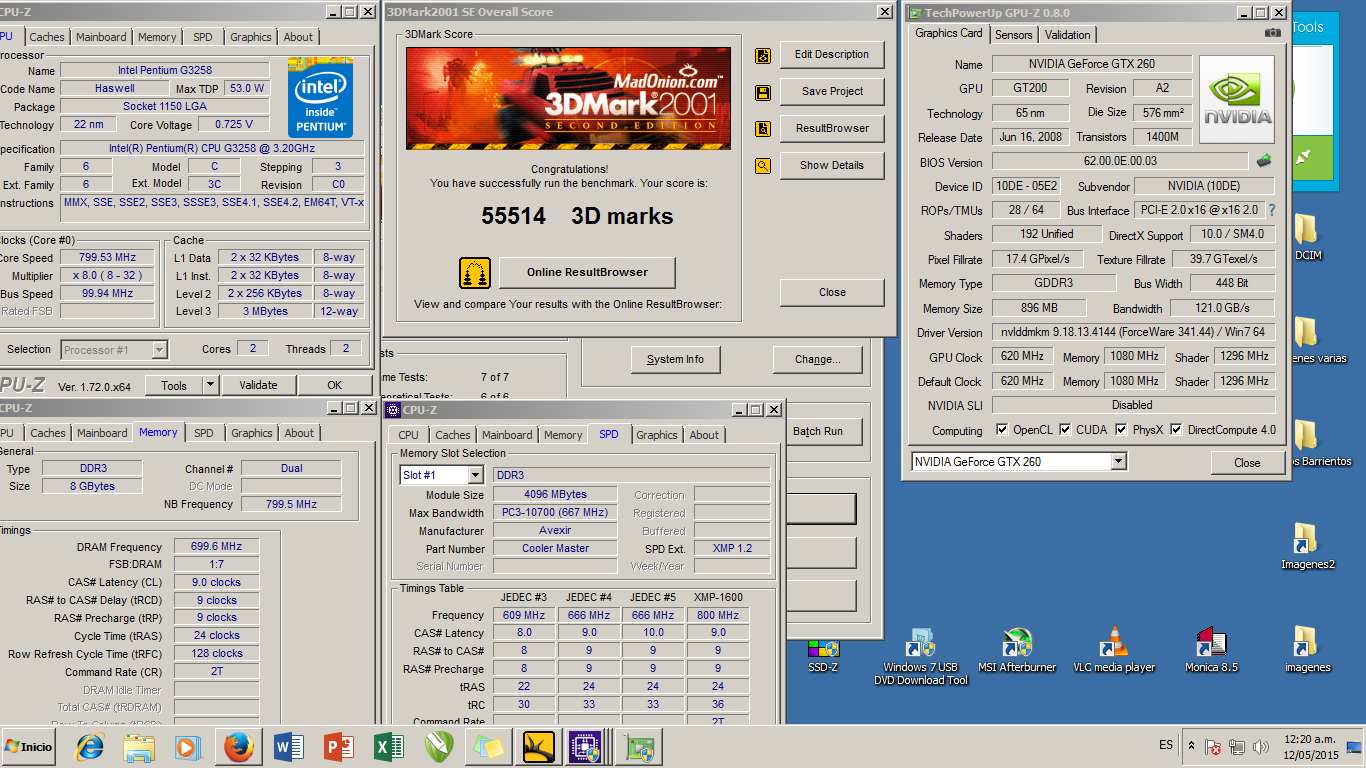Image resolution: width=1366 pixels, height=768 pixels.
Task: Select the Monica 8.5 desktop shortcut
Action: point(1211,650)
